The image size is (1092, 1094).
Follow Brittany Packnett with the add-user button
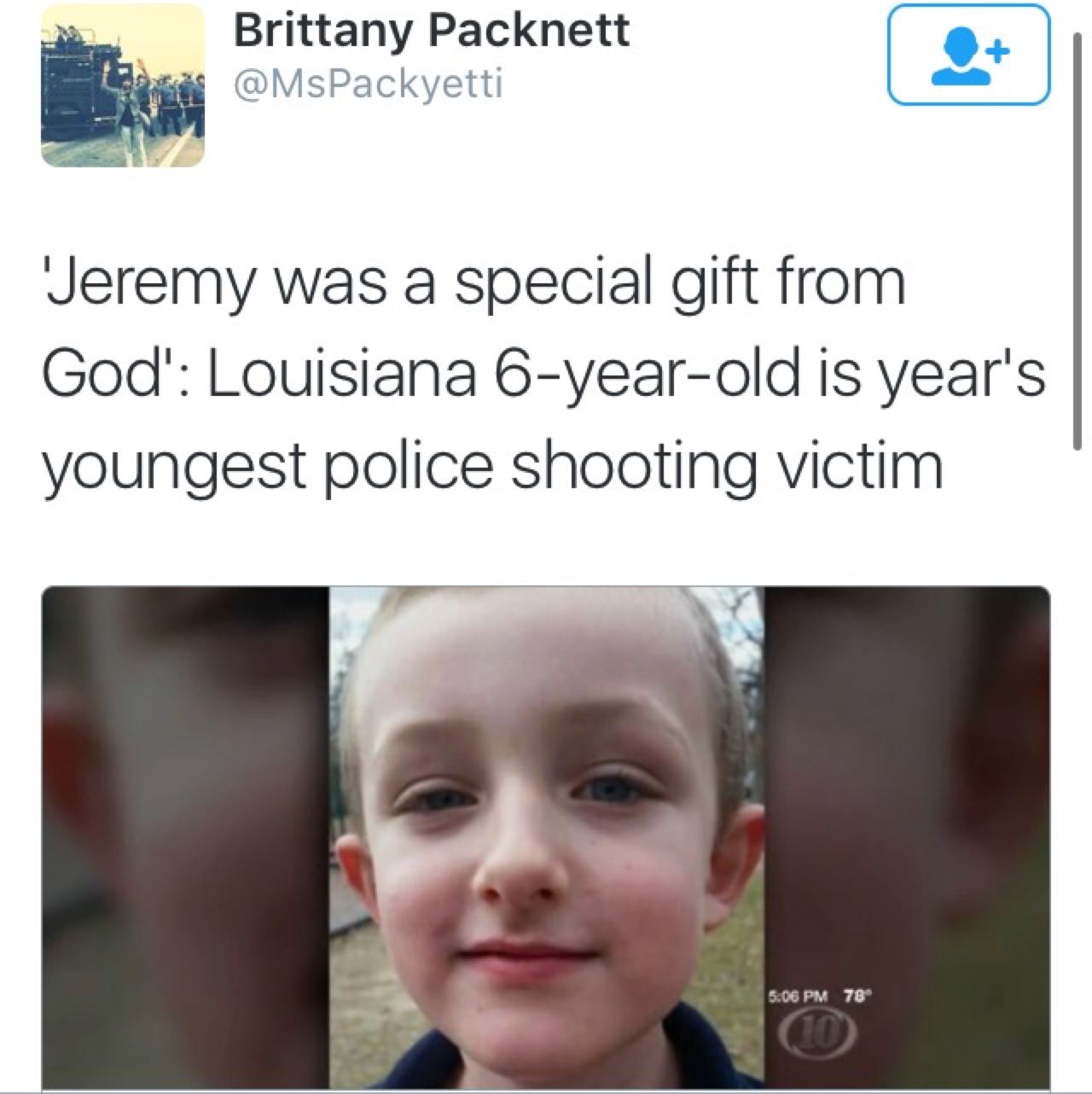968,55
